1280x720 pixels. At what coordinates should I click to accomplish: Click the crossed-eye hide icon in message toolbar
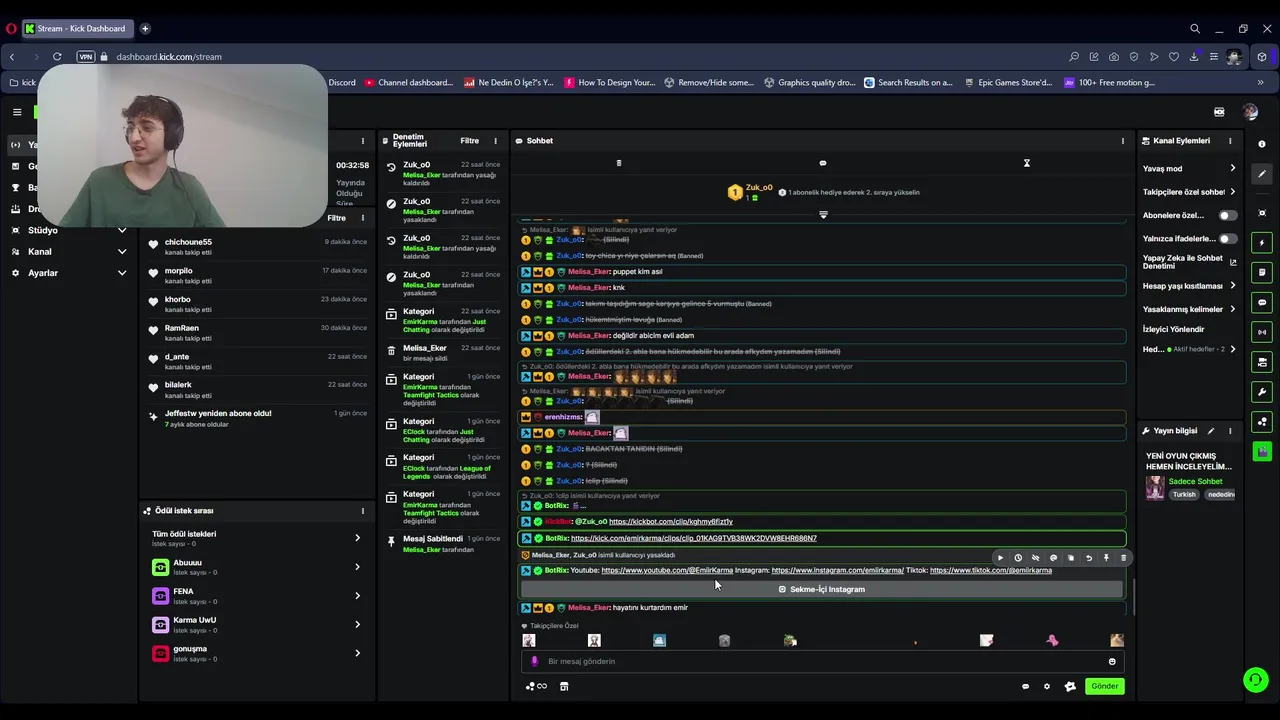point(1035,558)
